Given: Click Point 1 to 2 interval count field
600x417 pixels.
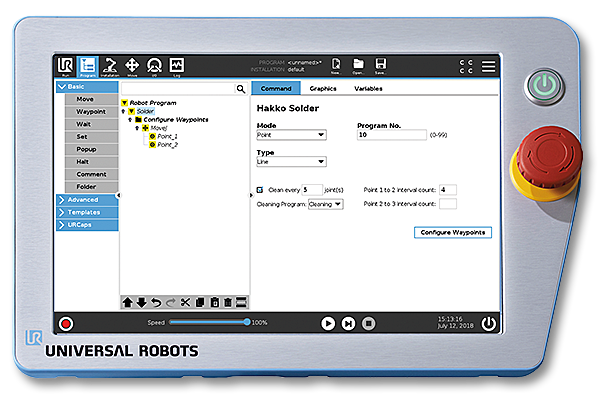Looking at the screenshot, I should (448, 190).
